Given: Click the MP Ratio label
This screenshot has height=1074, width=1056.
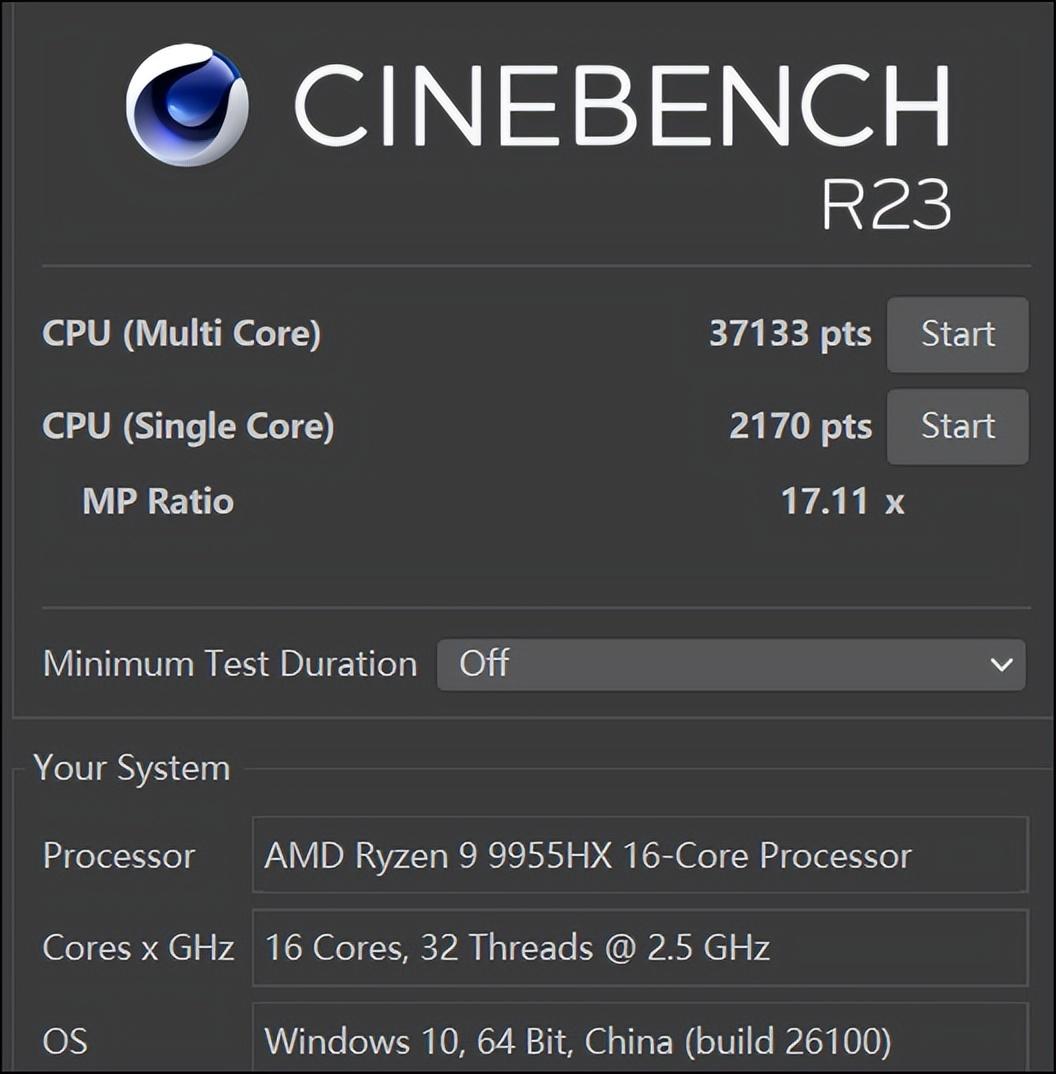Looking at the screenshot, I should (158, 501).
